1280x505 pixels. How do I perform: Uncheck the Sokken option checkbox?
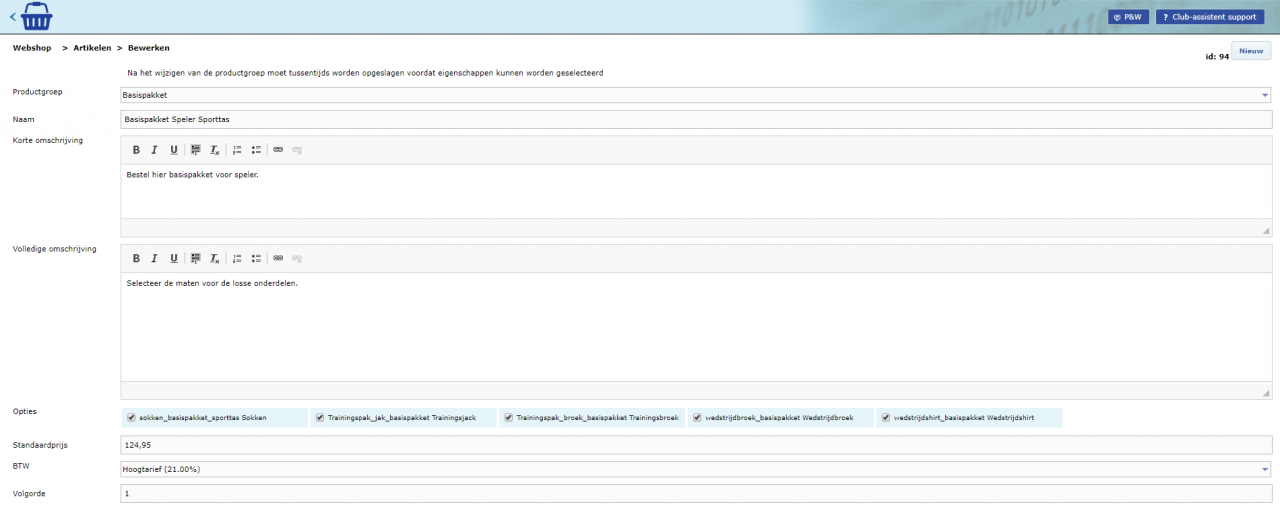pyautogui.click(x=131, y=417)
